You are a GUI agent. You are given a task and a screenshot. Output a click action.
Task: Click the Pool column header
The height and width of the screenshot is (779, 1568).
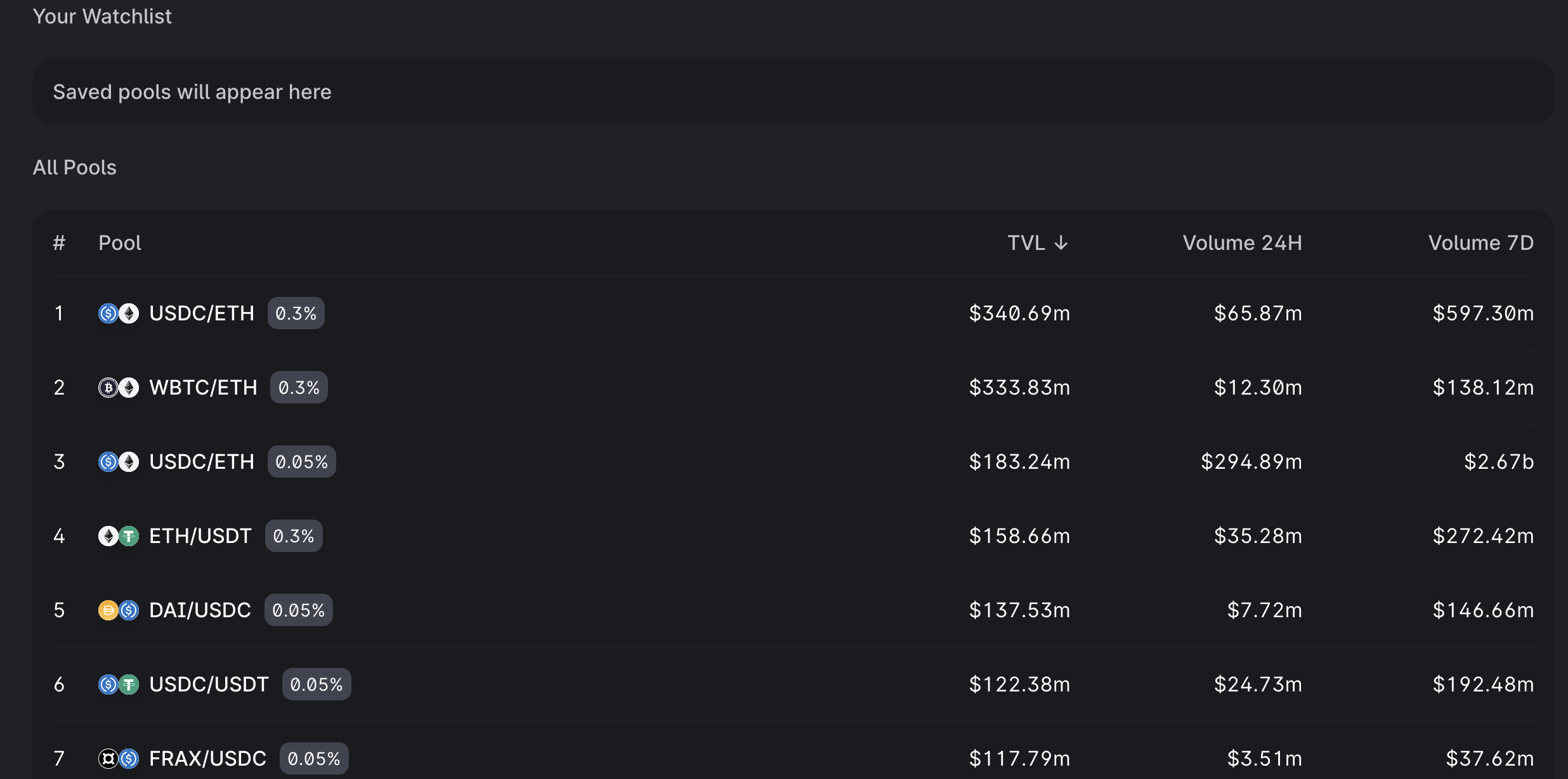(x=120, y=243)
